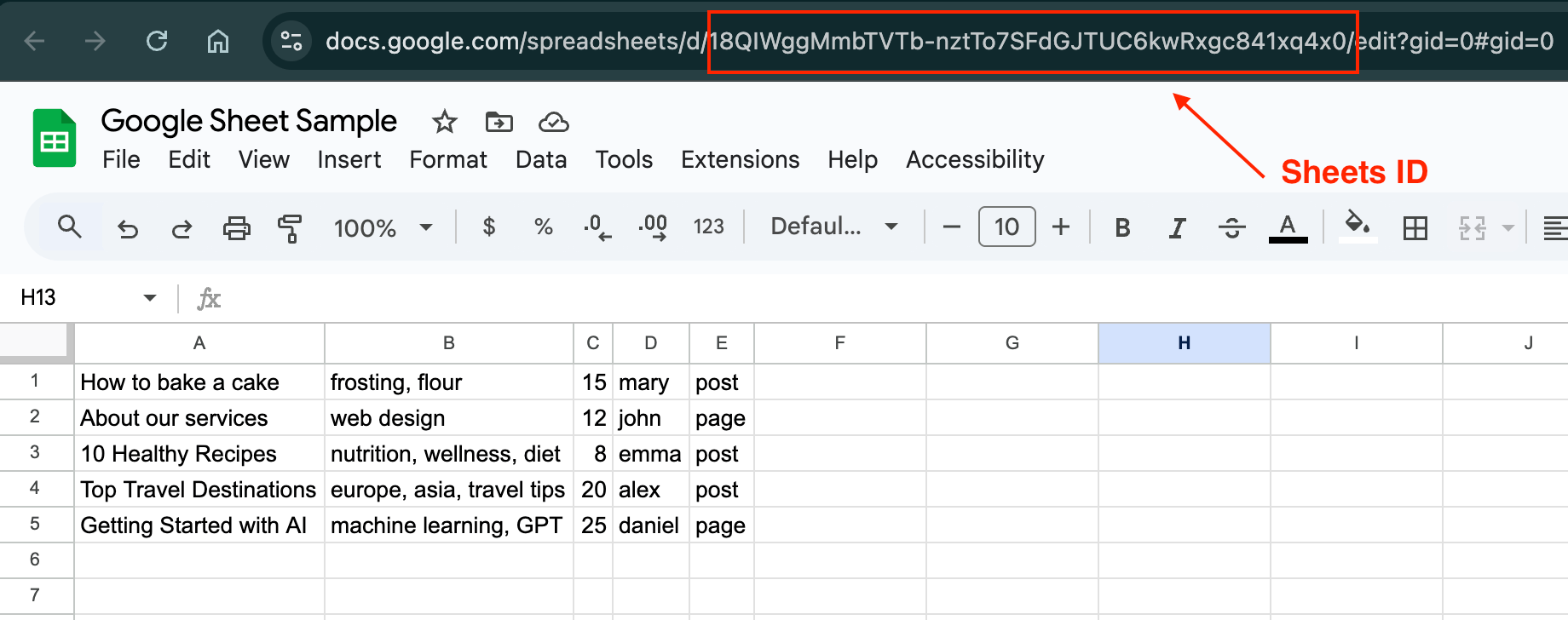Open the borders tool

pyautogui.click(x=1415, y=227)
